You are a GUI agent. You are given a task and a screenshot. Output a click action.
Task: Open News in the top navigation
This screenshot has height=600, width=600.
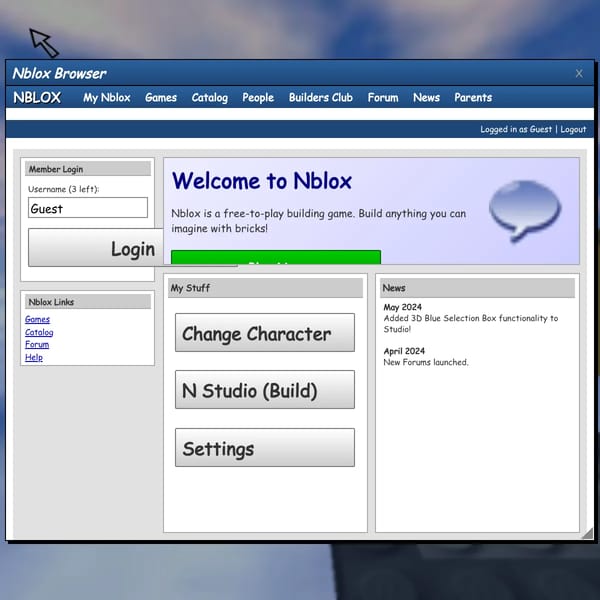(x=426, y=98)
